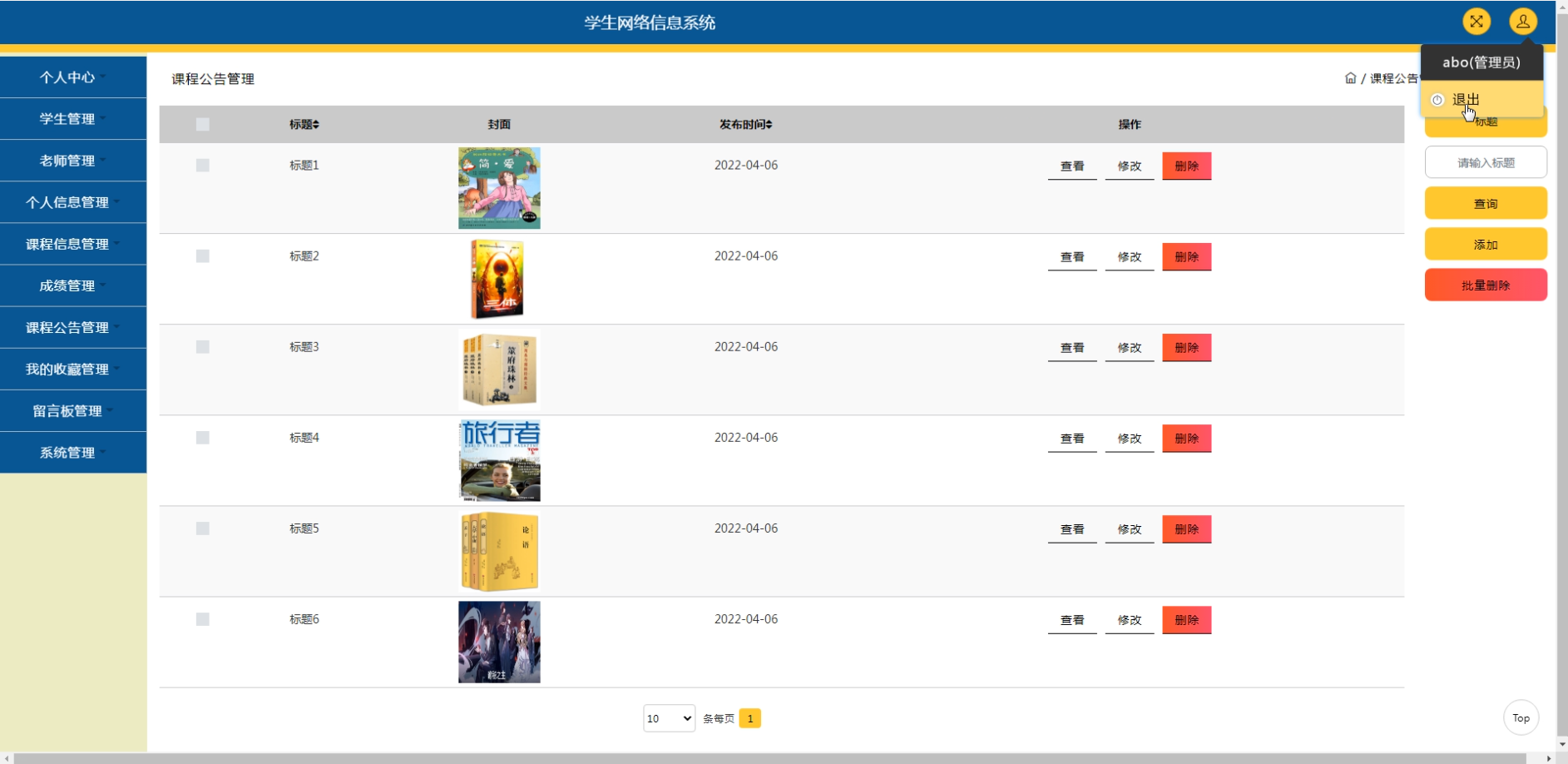Viewport: 1568px width, 764px height.
Task: Click 删除 for 标题4
Action: [1187, 438]
